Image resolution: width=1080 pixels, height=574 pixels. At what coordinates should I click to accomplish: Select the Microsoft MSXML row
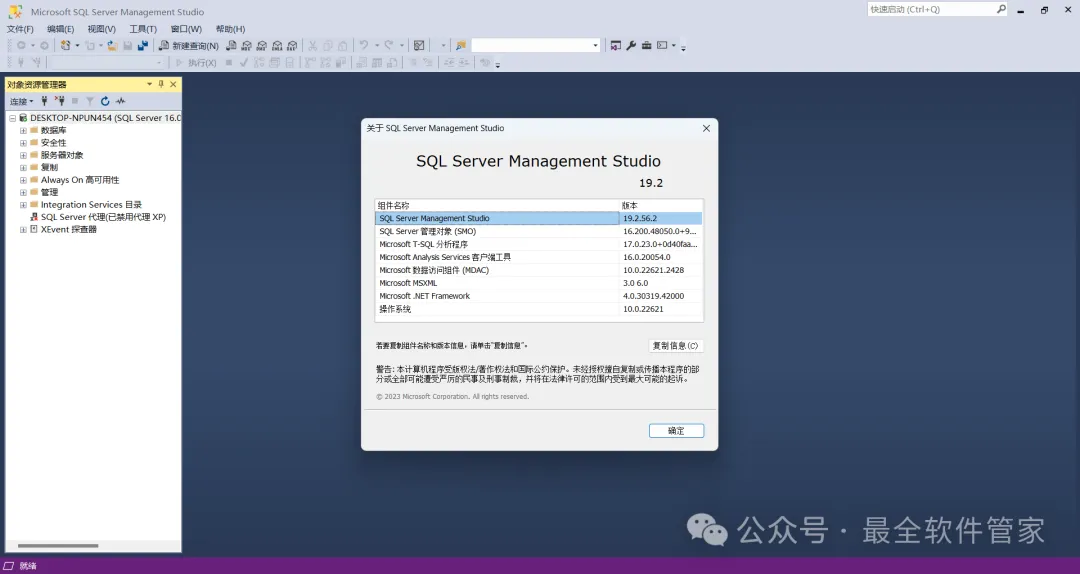click(x=539, y=283)
